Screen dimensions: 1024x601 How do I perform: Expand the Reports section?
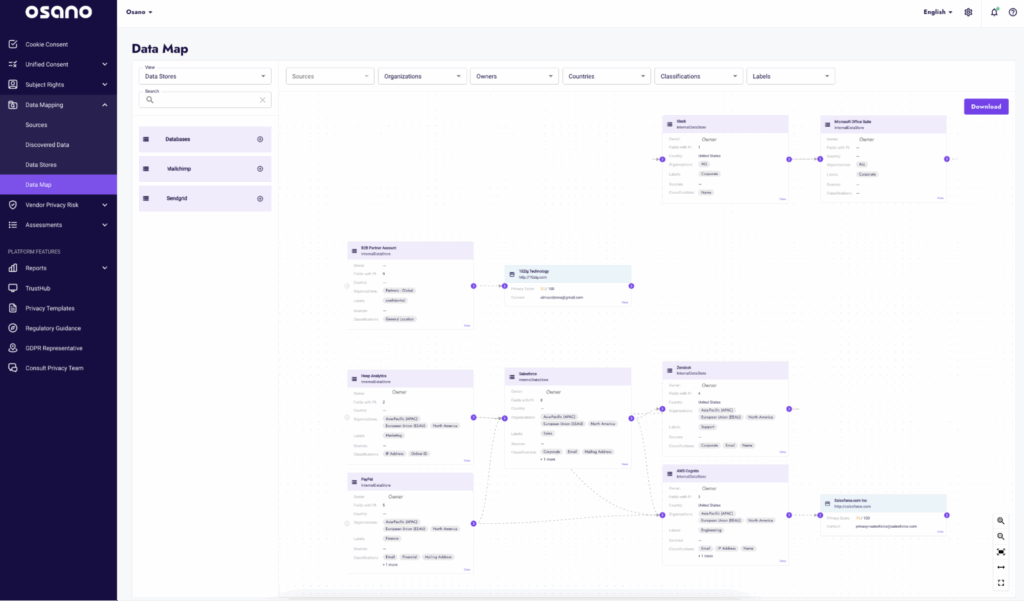[x=104, y=268]
